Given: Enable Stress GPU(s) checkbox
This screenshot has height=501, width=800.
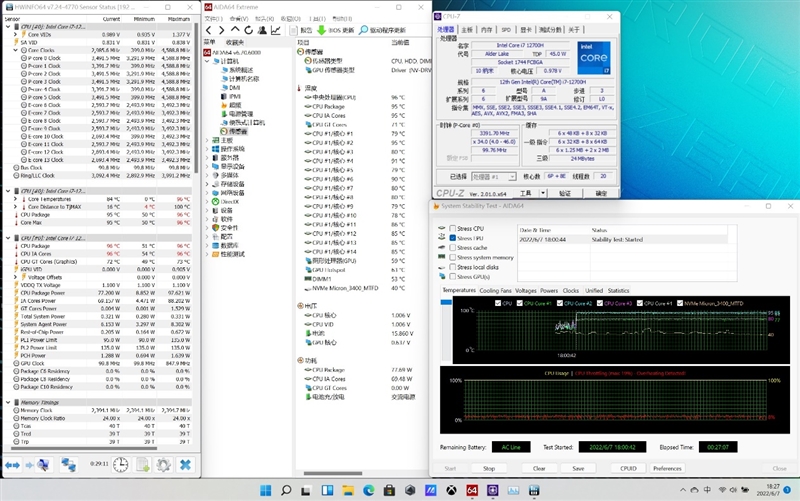Looking at the screenshot, I should click(453, 277).
